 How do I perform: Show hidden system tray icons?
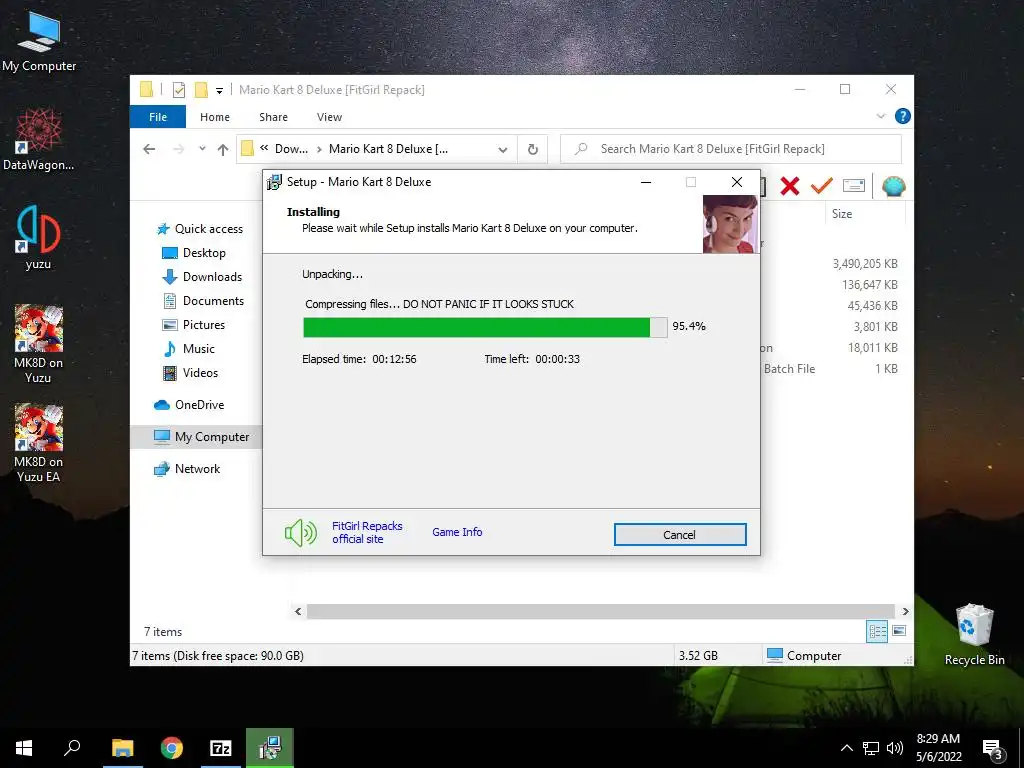tap(846, 748)
